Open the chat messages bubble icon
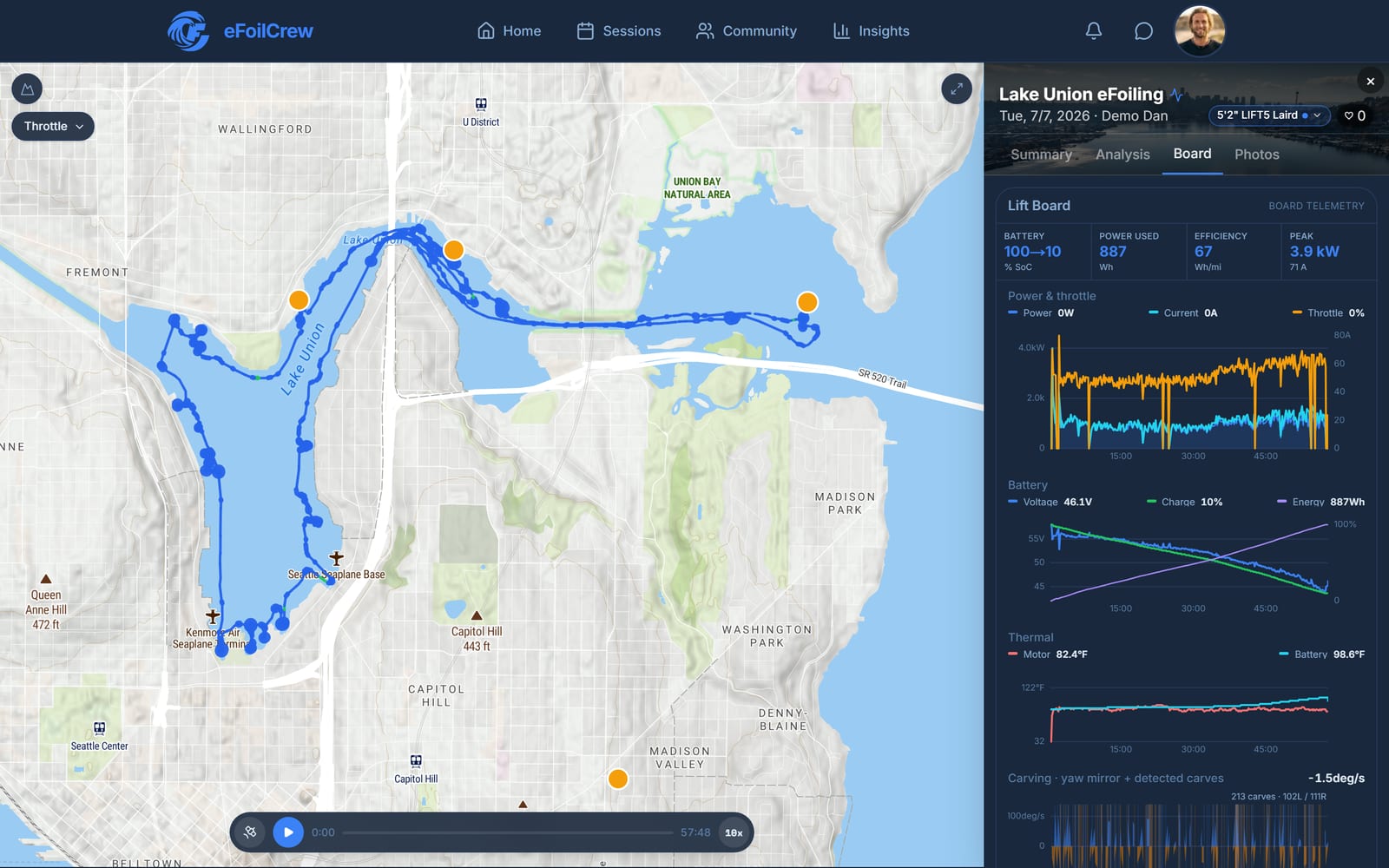Image resolution: width=1389 pixels, height=868 pixels. pos(1143,31)
